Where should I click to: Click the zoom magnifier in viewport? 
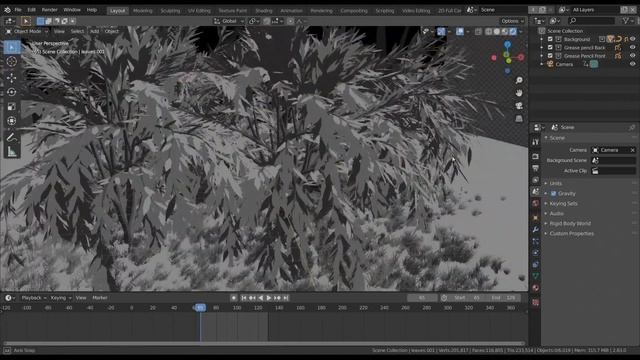(519, 80)
